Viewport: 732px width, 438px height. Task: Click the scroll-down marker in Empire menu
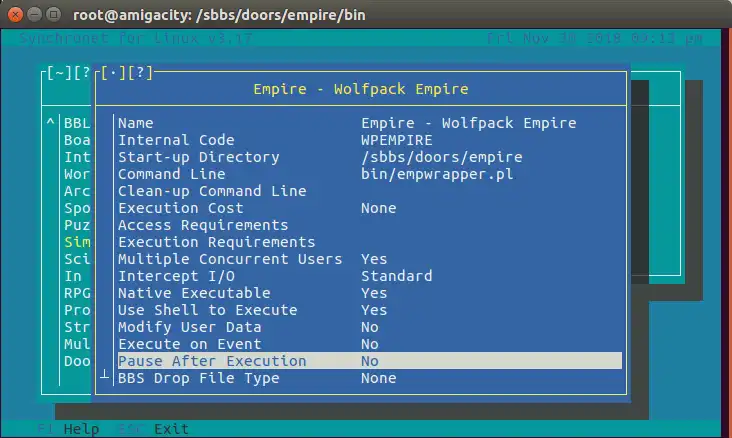coord(105,374)
